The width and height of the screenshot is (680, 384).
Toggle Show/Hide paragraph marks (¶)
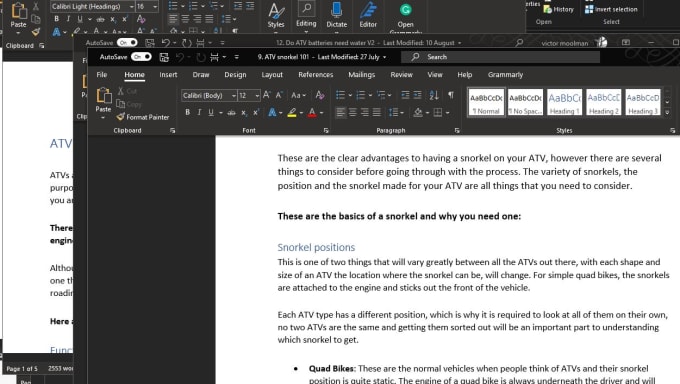(451, 95)
